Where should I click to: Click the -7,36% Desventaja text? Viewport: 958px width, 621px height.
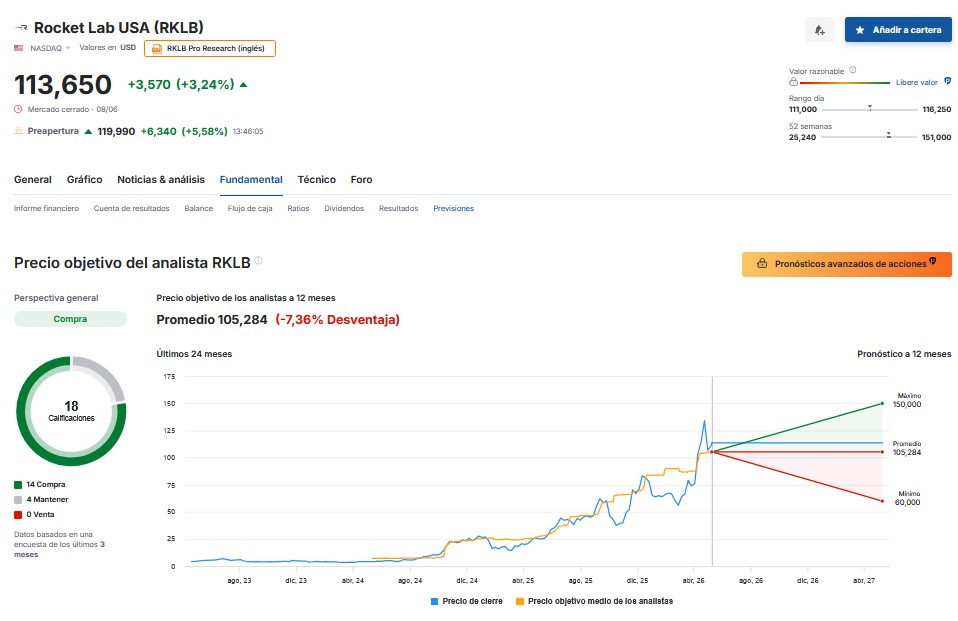tap(337, 320)
